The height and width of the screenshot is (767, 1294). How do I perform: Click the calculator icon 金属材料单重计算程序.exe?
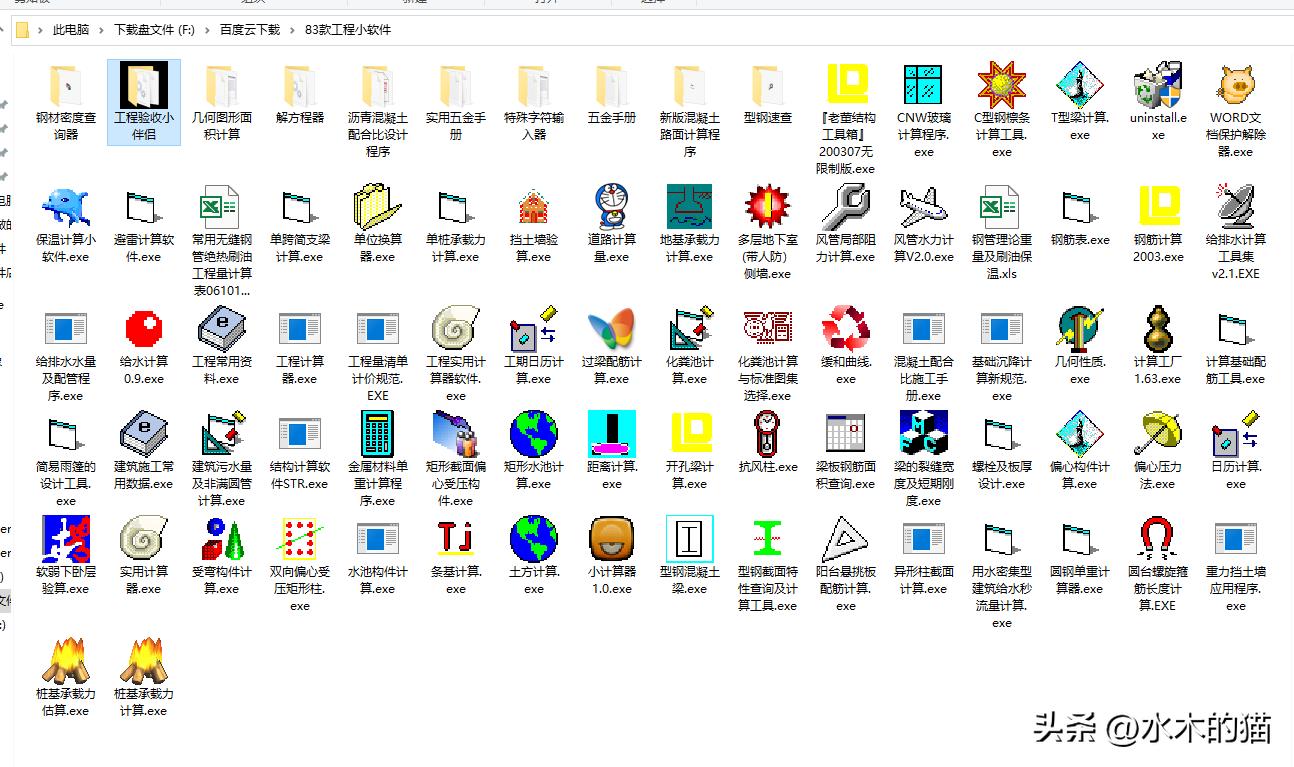click(x=377, y=434)
